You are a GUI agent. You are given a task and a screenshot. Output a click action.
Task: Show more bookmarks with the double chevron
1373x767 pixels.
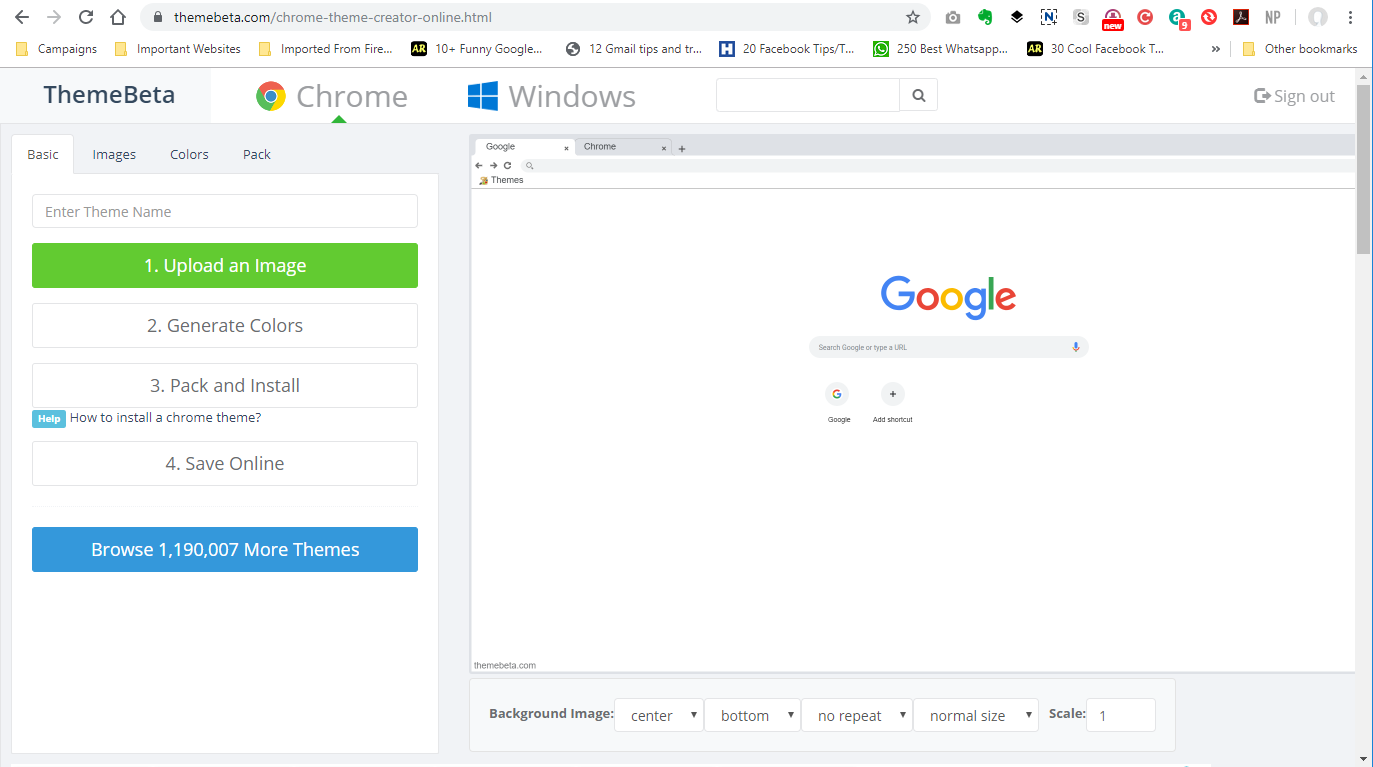tap(1216, 48)
